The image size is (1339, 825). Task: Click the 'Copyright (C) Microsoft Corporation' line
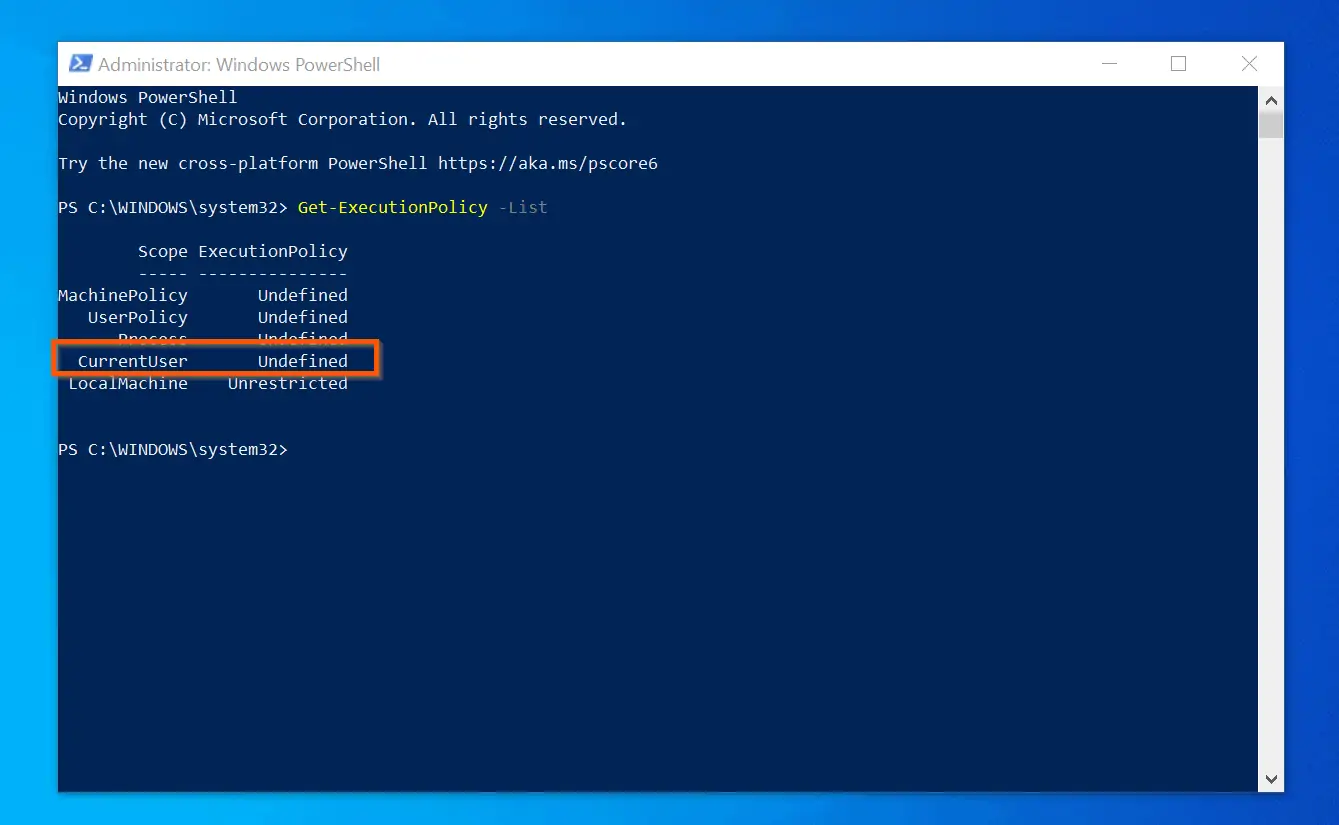tap(342, 119)
